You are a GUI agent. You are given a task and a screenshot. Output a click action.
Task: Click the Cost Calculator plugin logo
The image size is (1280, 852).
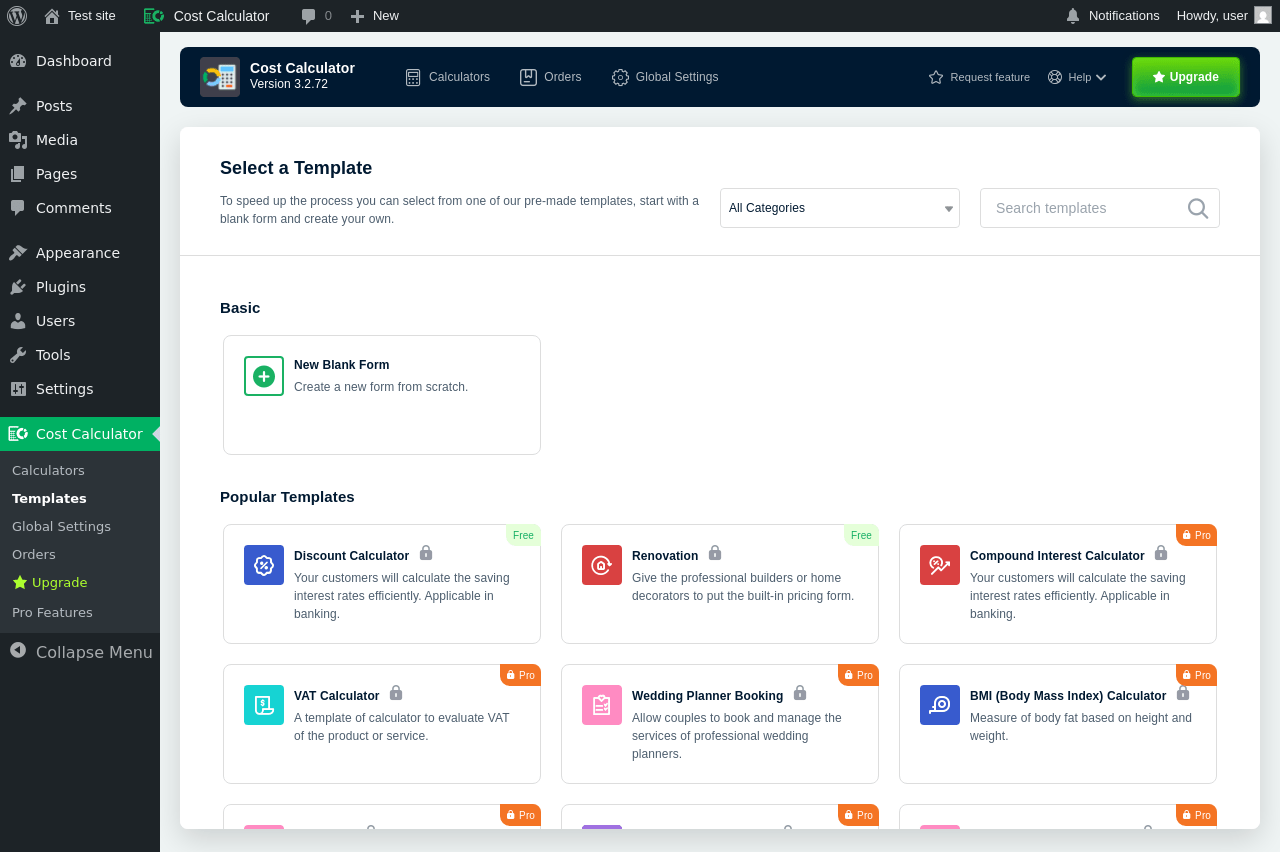pos(220,77)
